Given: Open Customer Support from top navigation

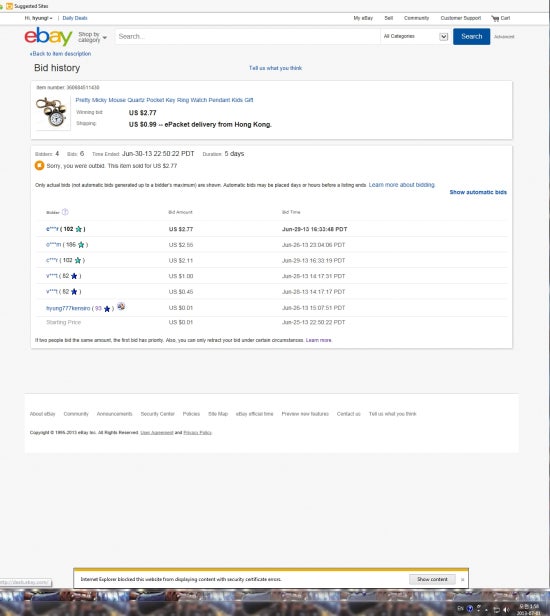Looking at the screenshot, I should 460,18.
